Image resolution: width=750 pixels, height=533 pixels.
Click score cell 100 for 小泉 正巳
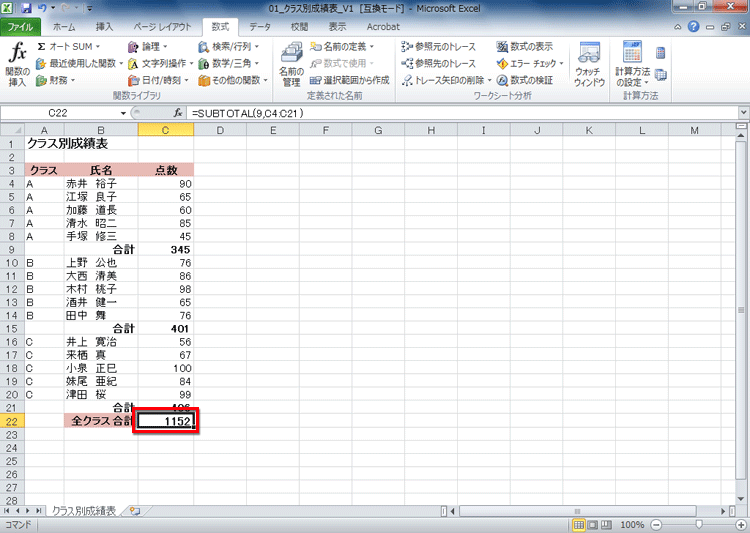165,368
